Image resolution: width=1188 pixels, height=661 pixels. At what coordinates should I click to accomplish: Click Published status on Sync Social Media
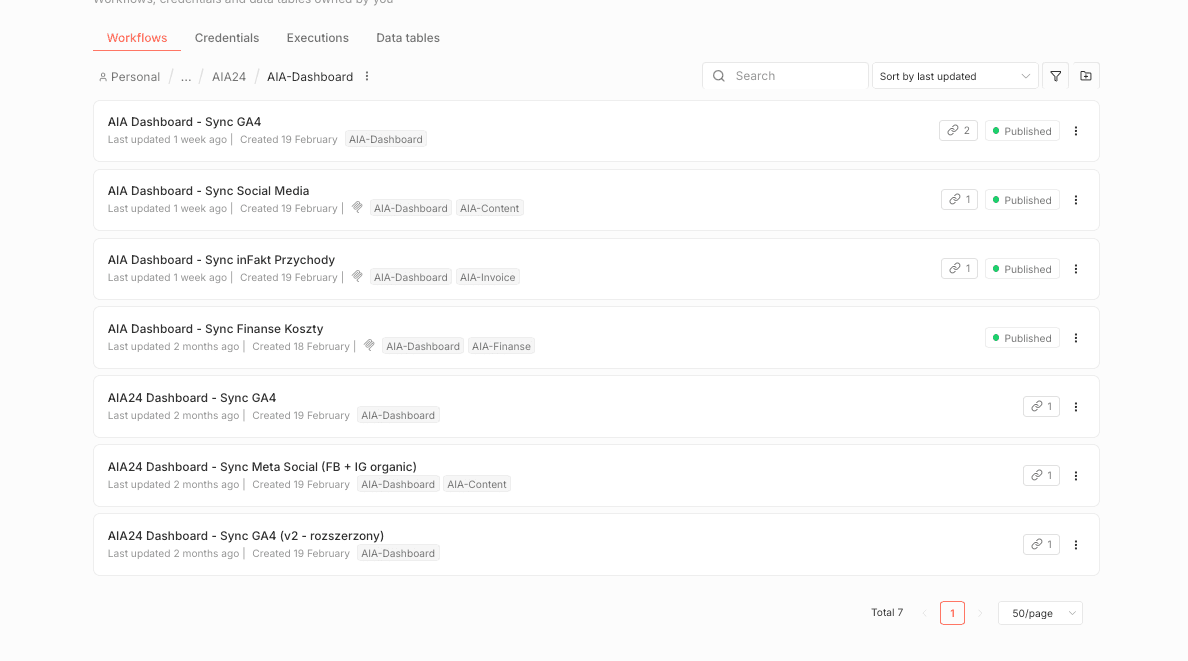(1022, 200)
